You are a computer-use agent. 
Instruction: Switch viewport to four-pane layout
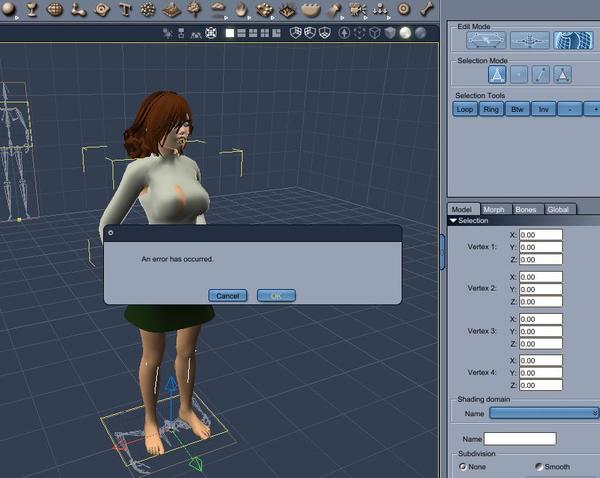(264, 33)
